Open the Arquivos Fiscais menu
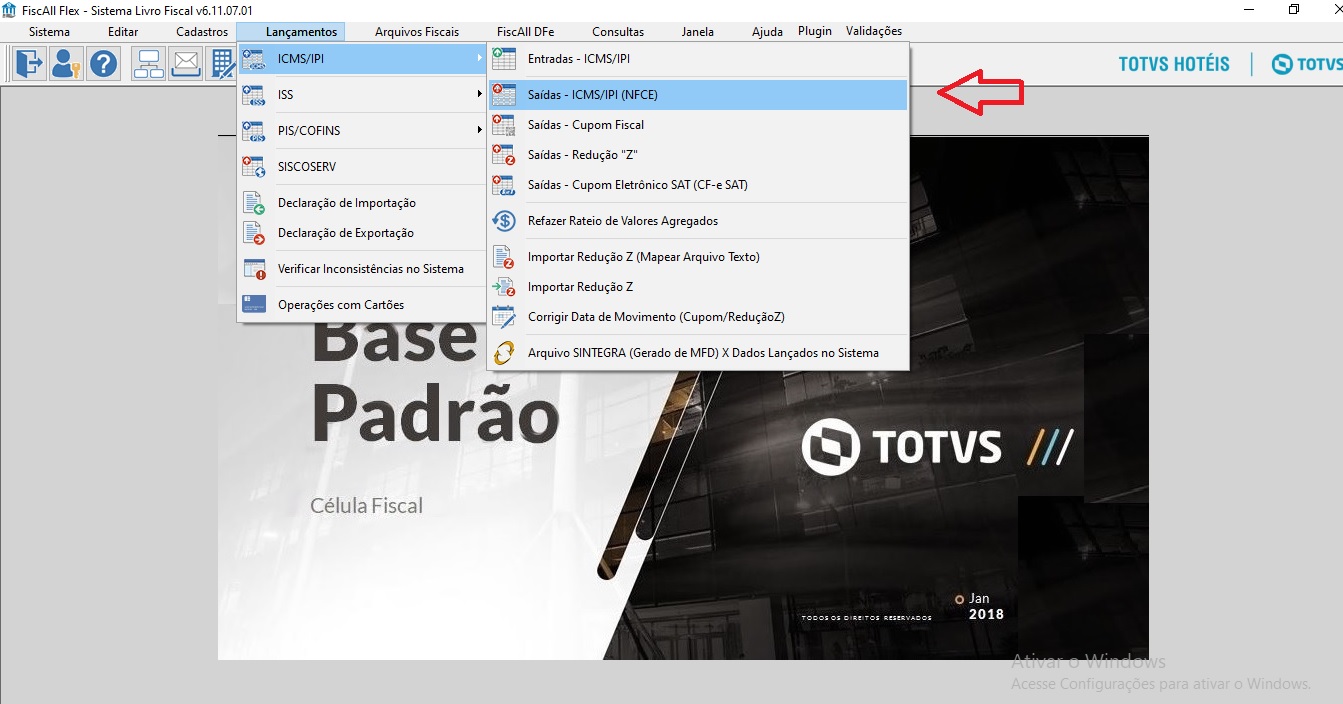 tap(417, 32)
